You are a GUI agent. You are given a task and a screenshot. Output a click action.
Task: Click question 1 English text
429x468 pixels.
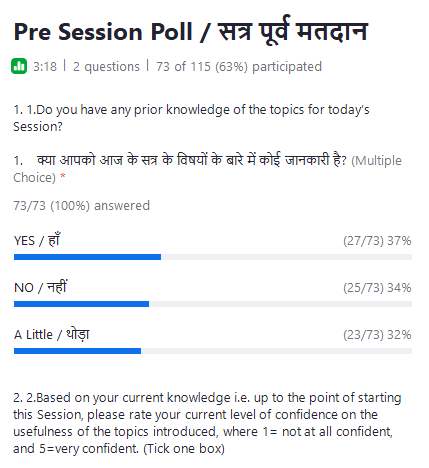191,118
